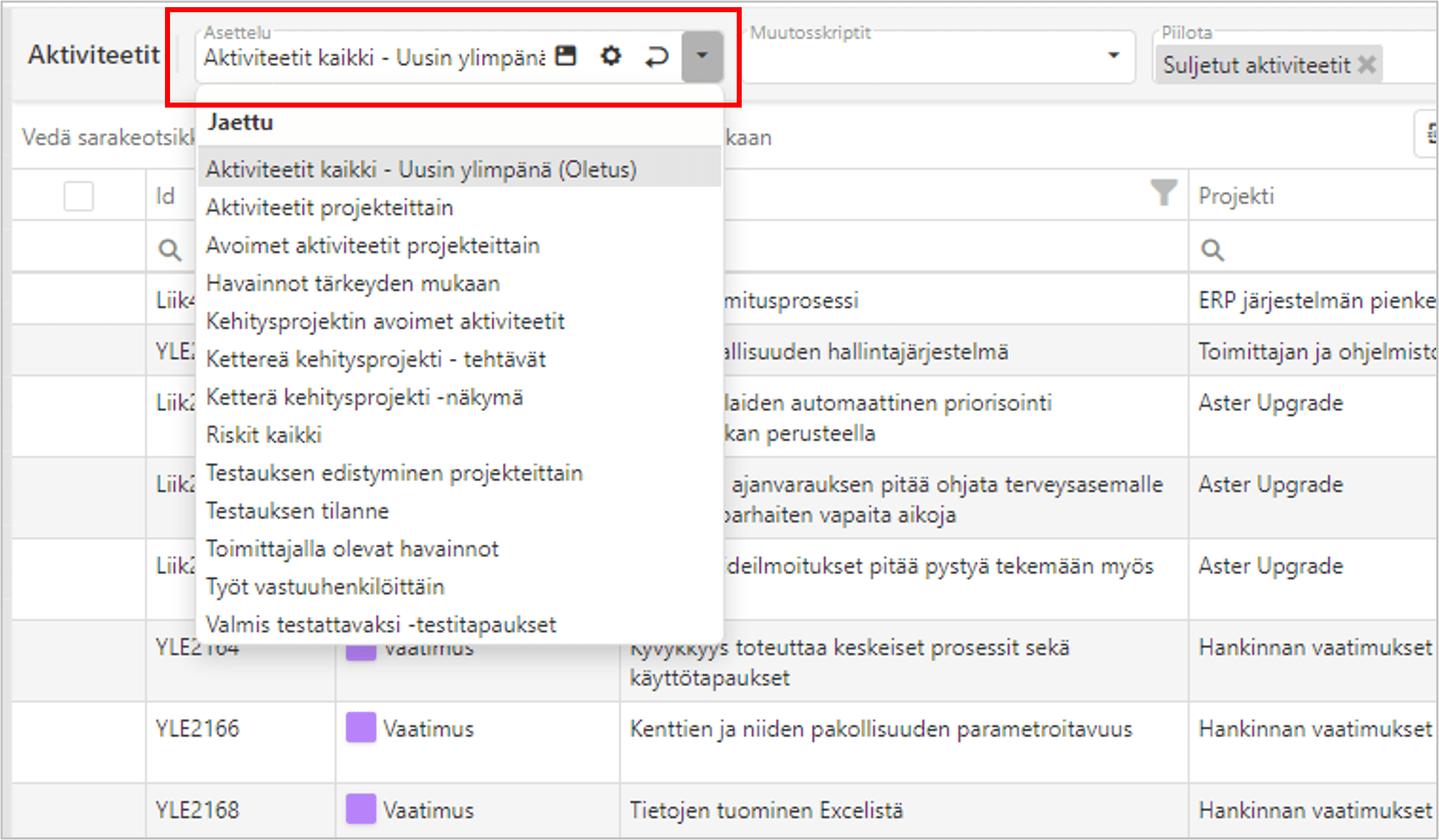Viewport: 1439px width, 840px height.
Task: Click the purple Vaatimus swatch for YLE2166
Action: pos(361,728)
